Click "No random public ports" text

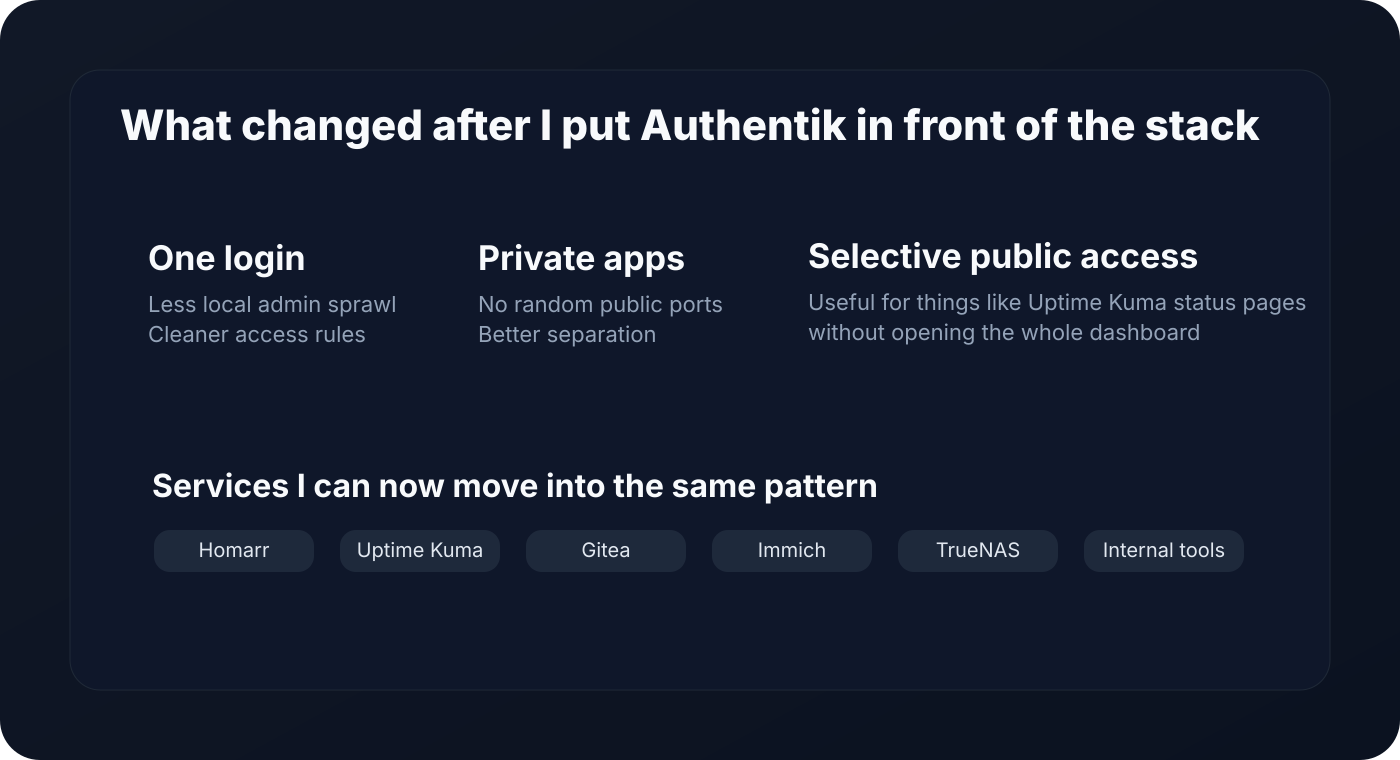pyautogui.click(x=600, y=305)
